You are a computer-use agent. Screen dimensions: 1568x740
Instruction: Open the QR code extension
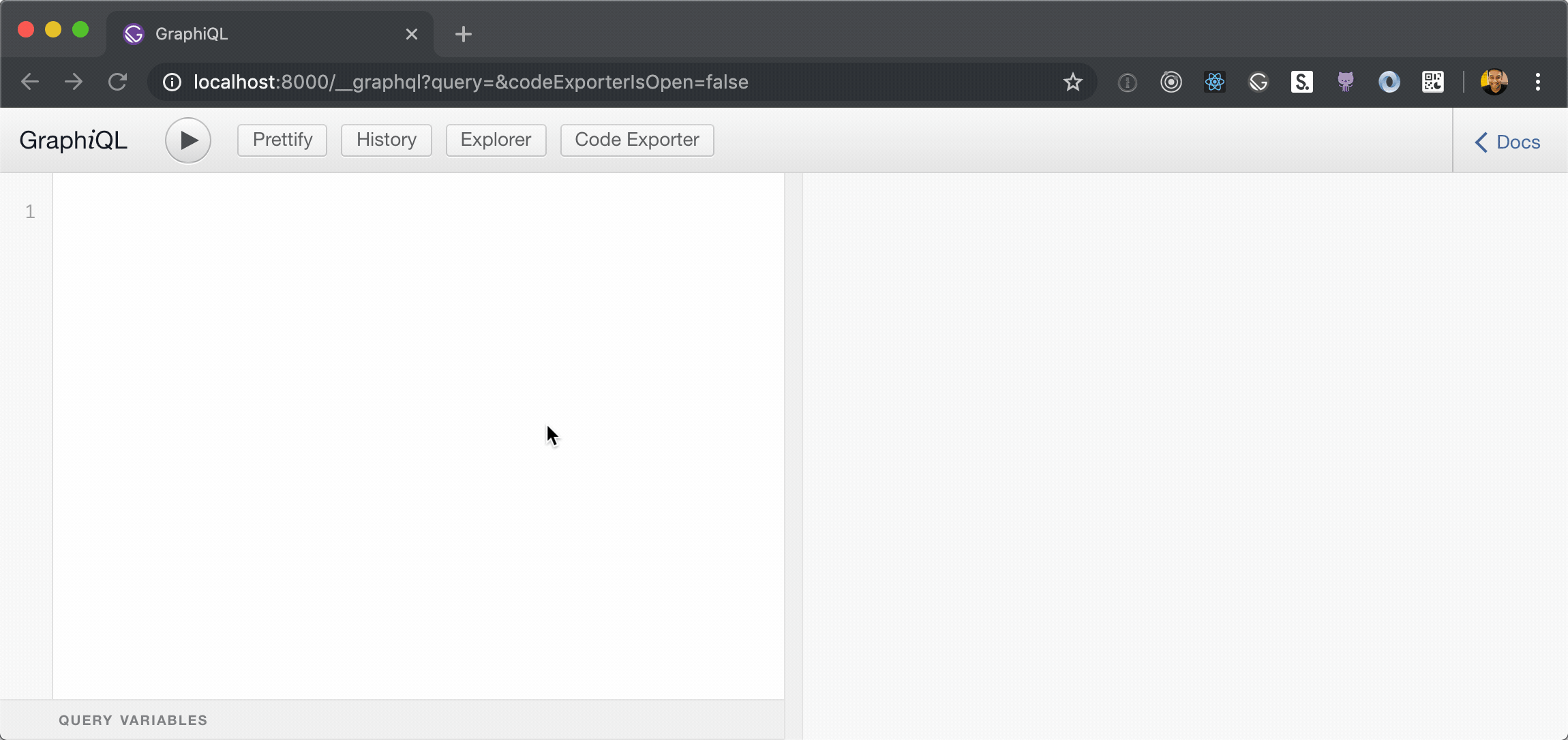point(1433,82)
